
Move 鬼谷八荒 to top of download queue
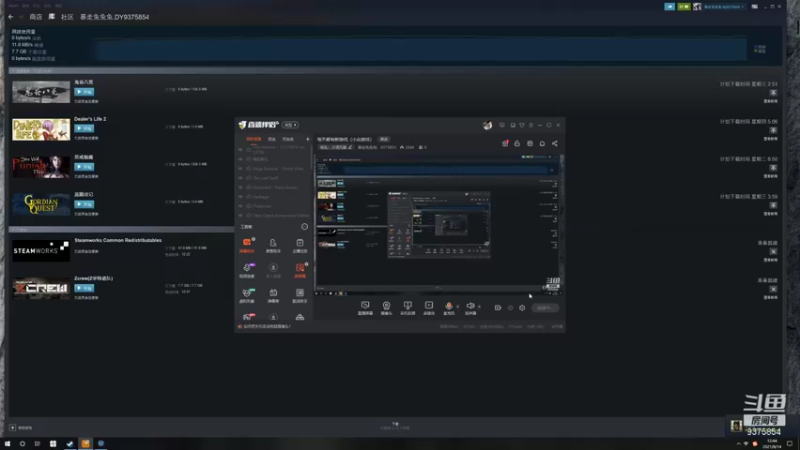pos(773,93)
